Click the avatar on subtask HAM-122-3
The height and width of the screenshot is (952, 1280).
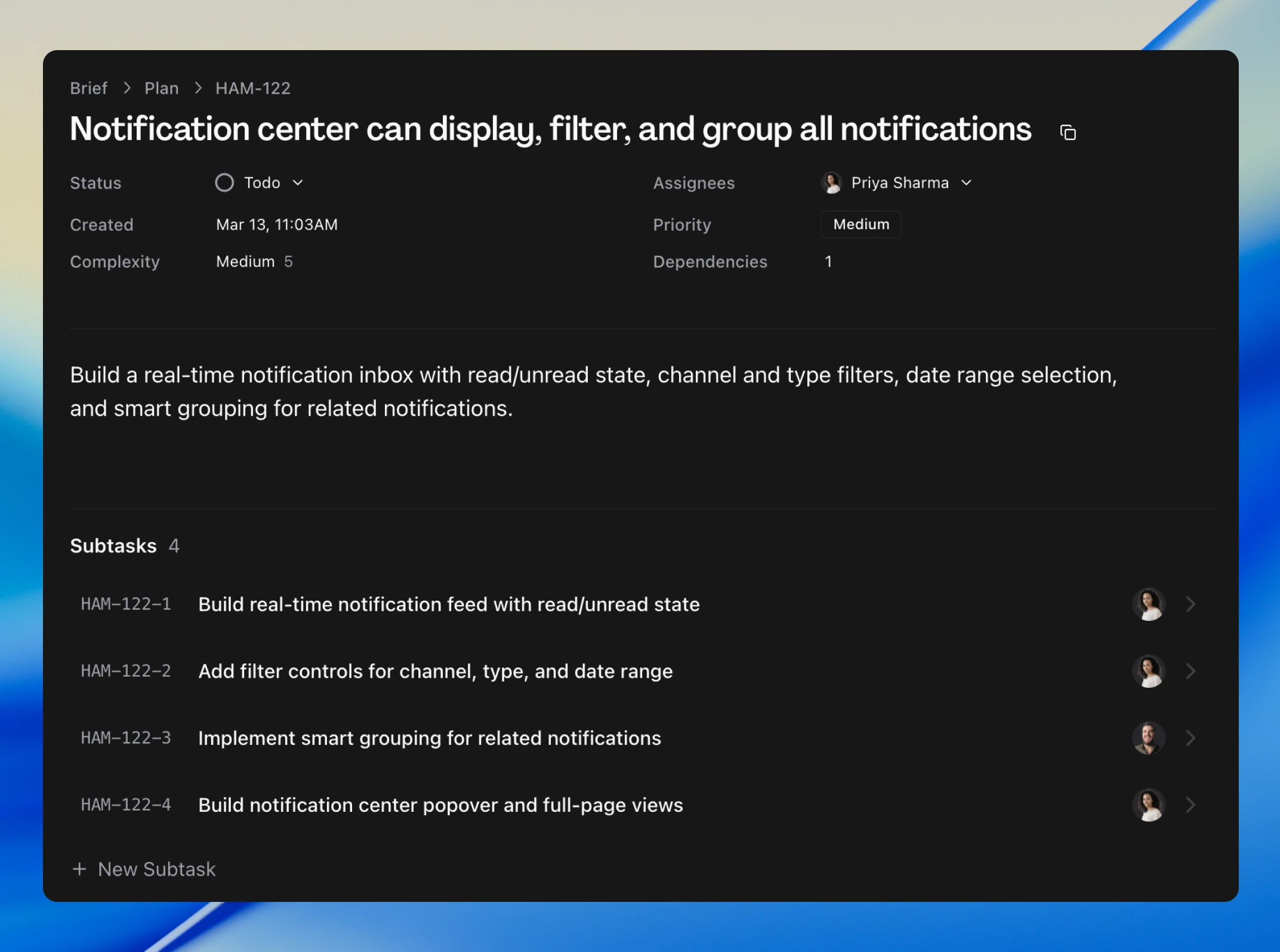(x=1148, y=738)
